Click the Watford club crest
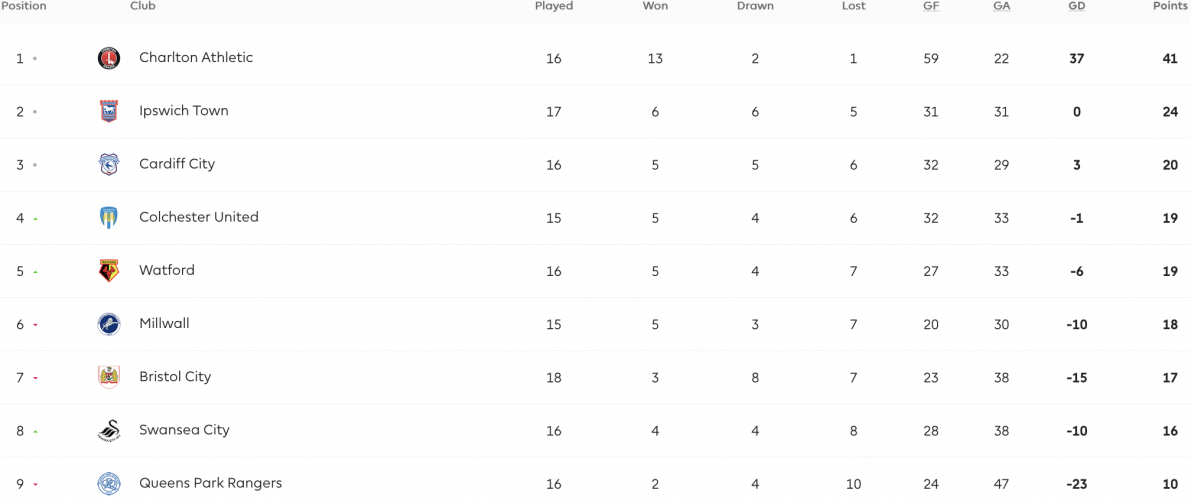 (109, 271)
